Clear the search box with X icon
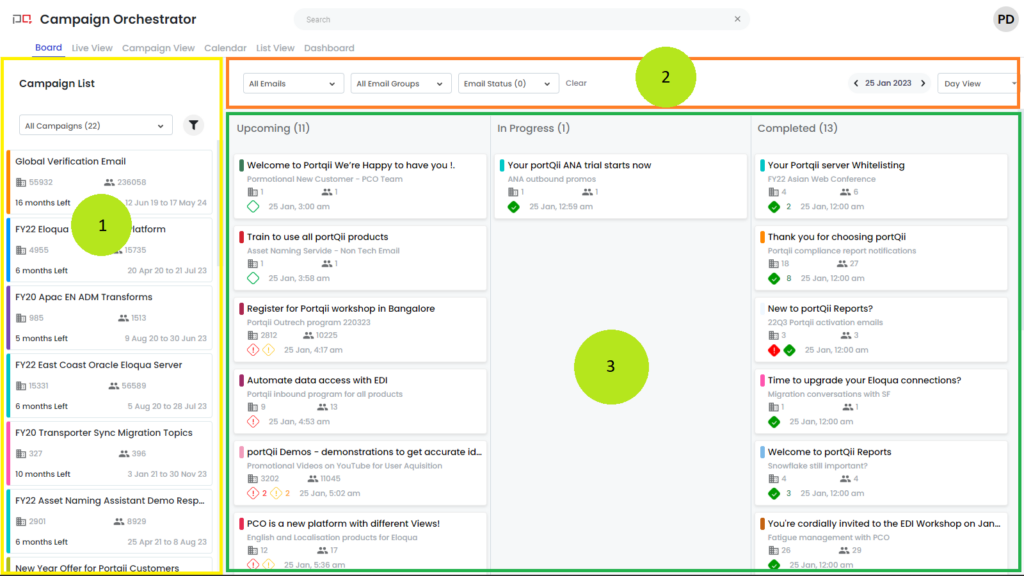 click(x=737, y=19)
